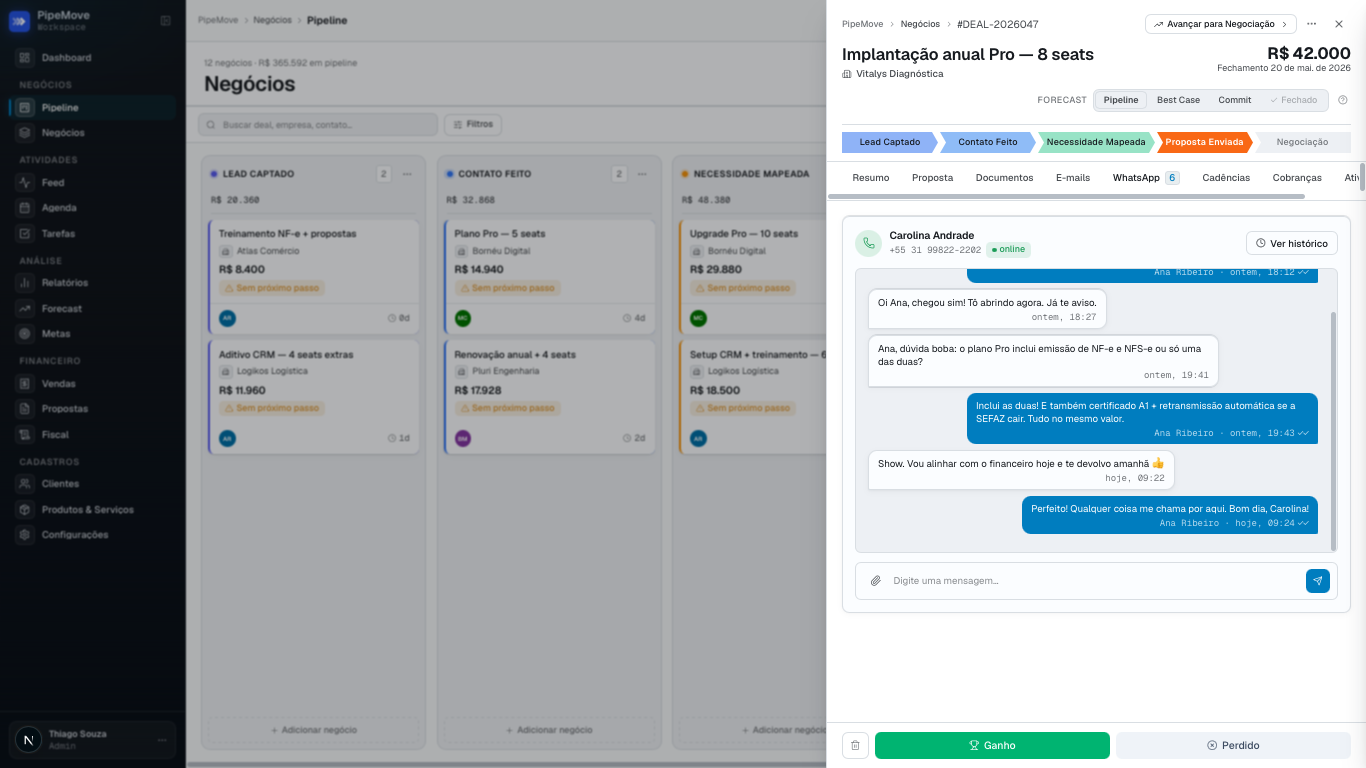This screenshot has height=768, width=1366.
Task: Send the WhatsApp message with paper-plane button
Action: [1318, 581]
